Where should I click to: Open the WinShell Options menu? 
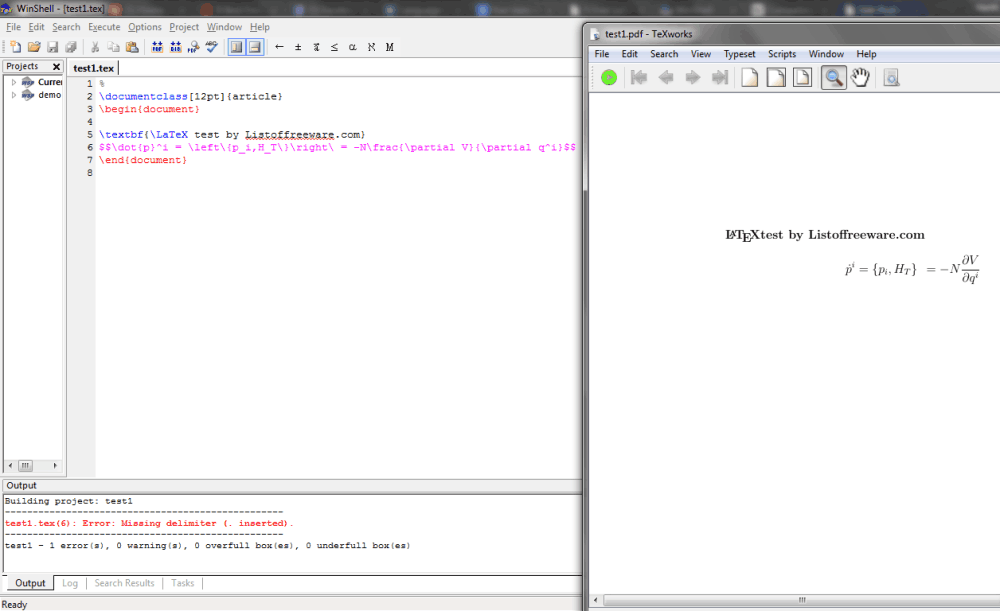[x=145, y=27]
